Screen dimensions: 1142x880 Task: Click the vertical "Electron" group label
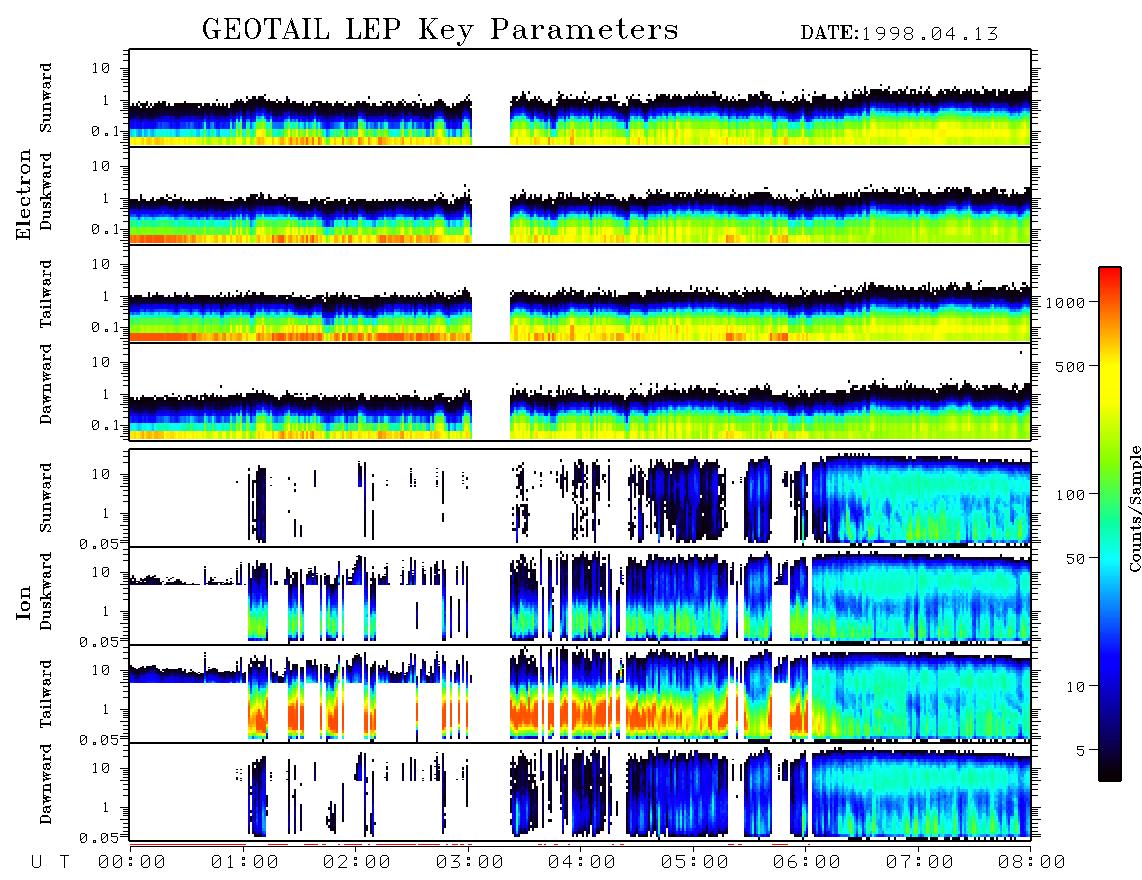coord(24,194)
